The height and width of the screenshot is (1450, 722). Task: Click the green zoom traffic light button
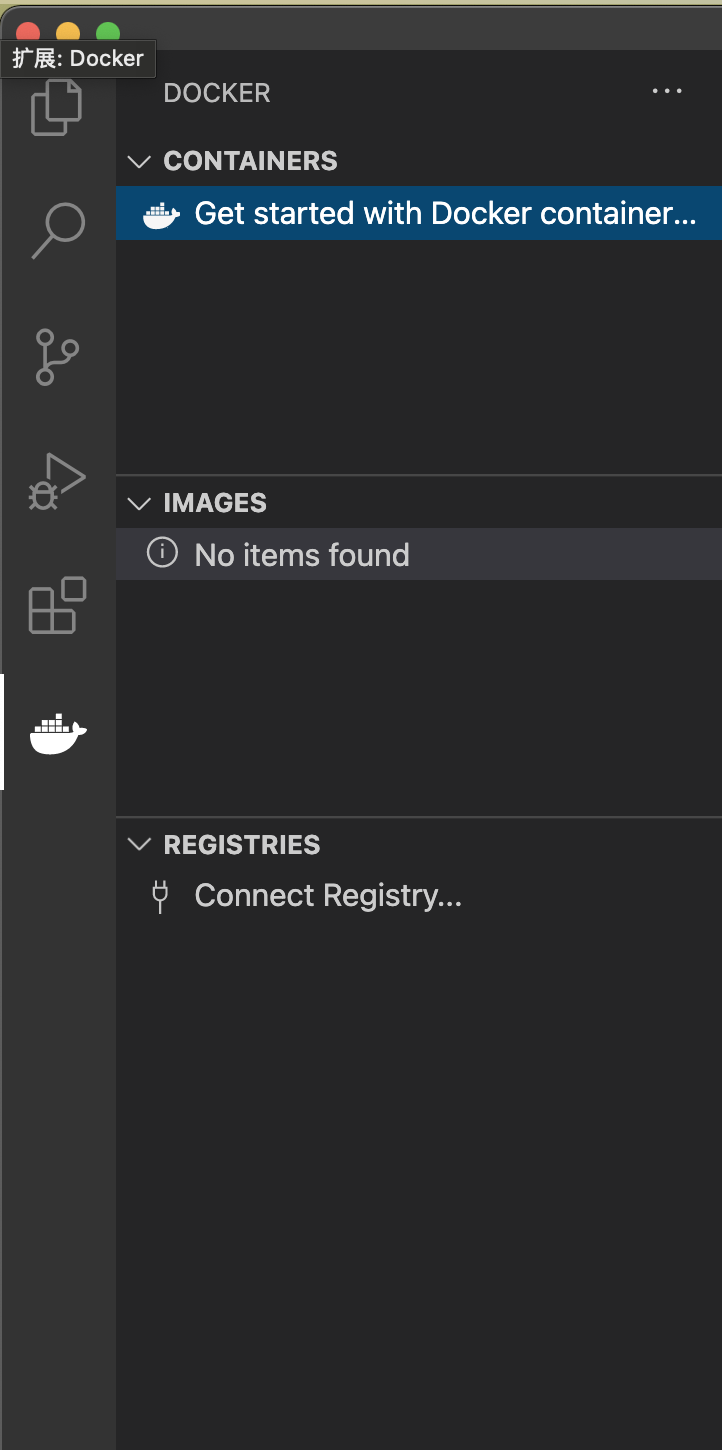[107, 31]
